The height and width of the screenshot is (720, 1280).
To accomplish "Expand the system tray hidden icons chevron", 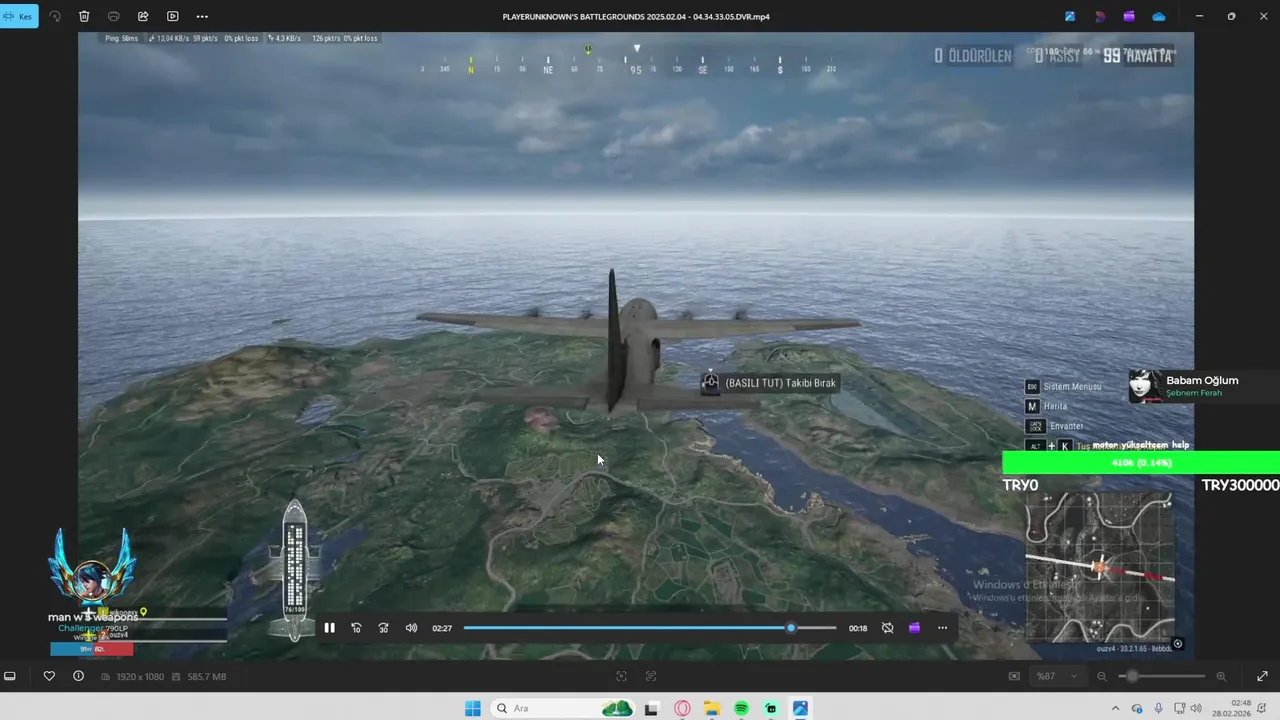I will 1116,708.
